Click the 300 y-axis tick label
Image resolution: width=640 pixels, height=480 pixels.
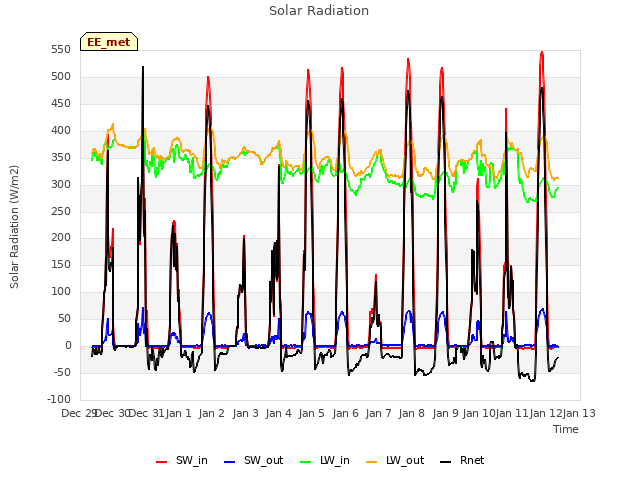pos(61,184)
